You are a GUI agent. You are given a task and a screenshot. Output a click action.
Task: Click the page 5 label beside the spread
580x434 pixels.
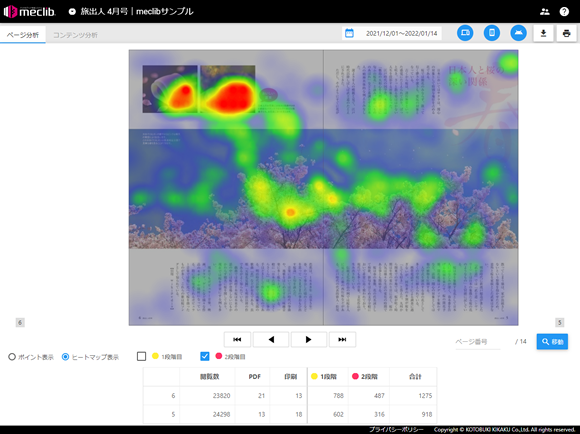click(x=560, y=322)
